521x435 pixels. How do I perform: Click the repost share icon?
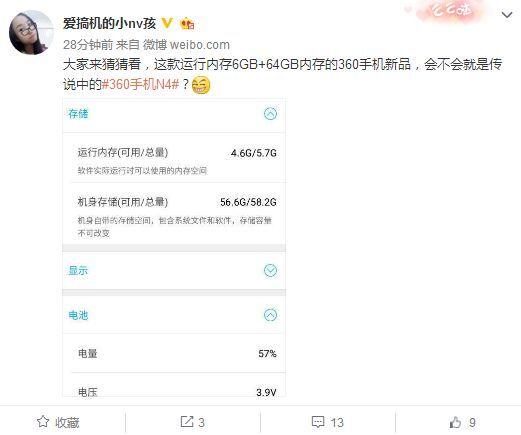click(x=187, y=422)
